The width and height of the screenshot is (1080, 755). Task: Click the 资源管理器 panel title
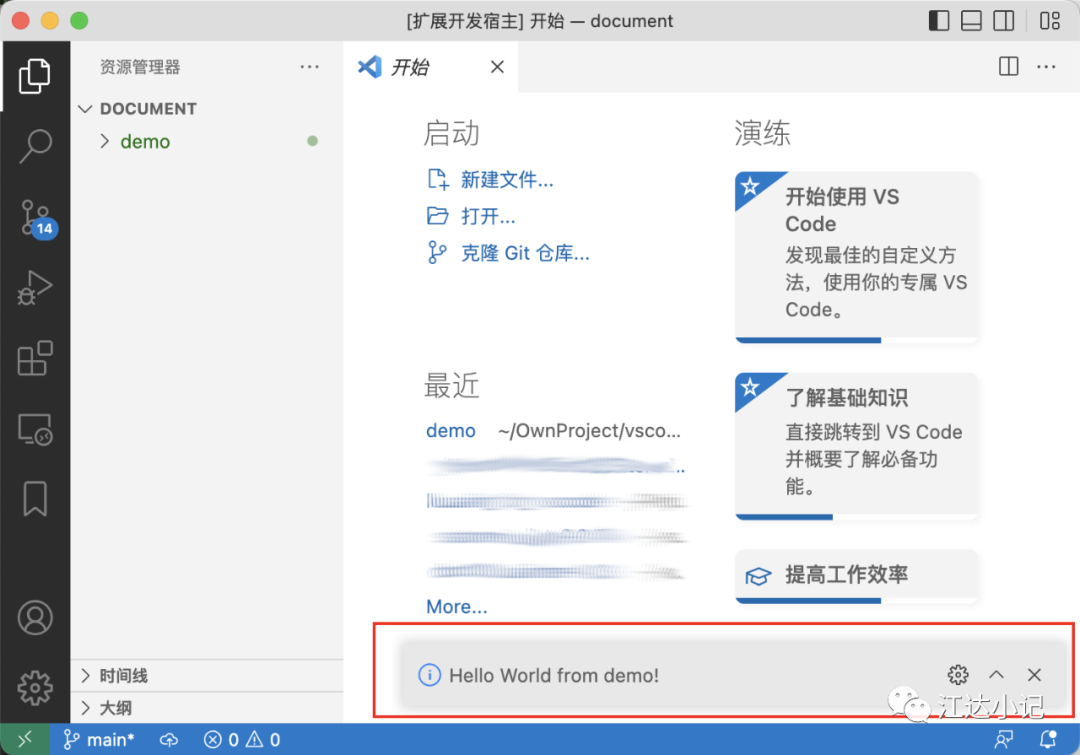pos(140,67)
